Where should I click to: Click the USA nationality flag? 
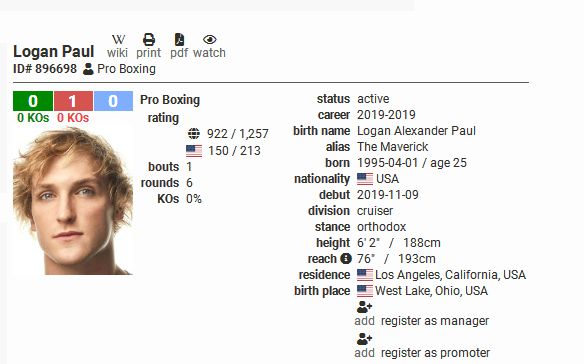[365, 179]
